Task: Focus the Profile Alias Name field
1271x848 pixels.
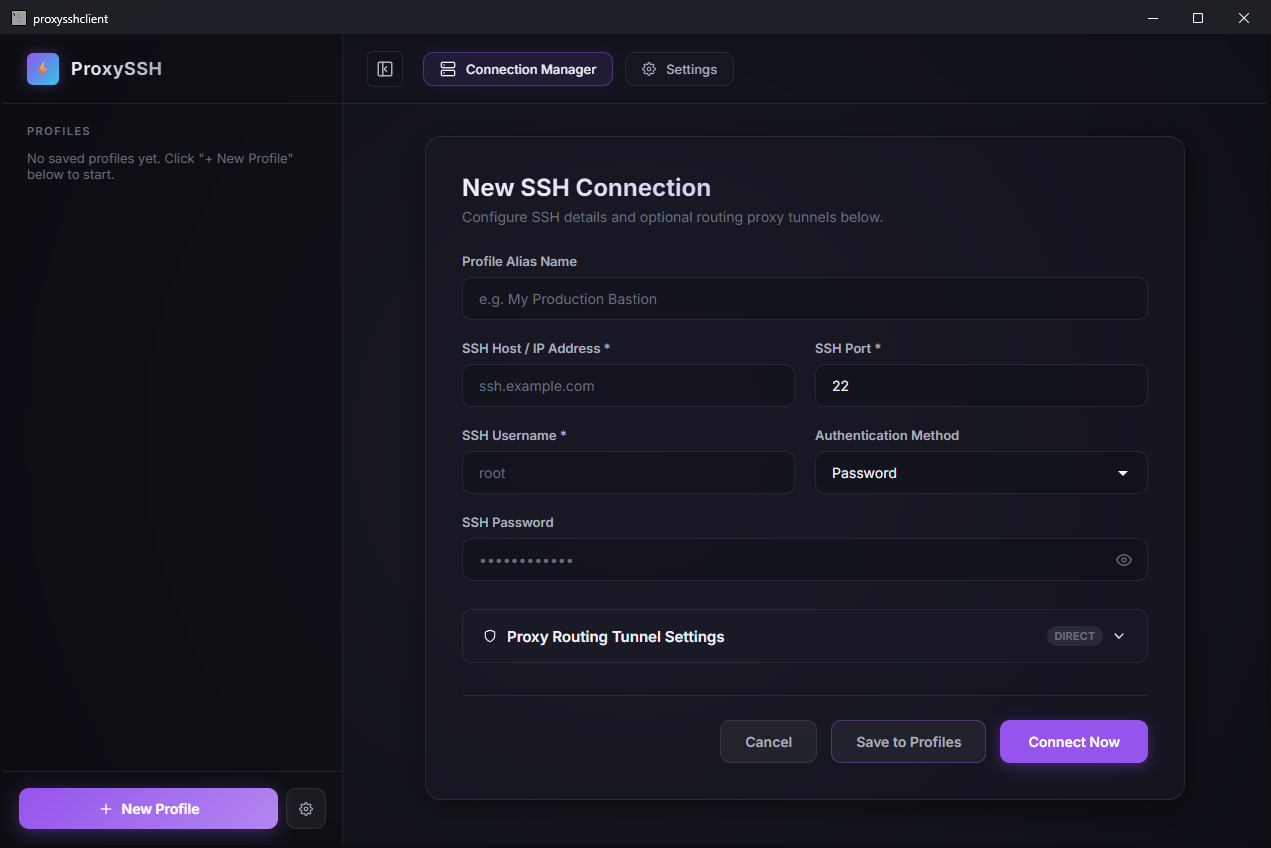Action: tap(804, 299)
